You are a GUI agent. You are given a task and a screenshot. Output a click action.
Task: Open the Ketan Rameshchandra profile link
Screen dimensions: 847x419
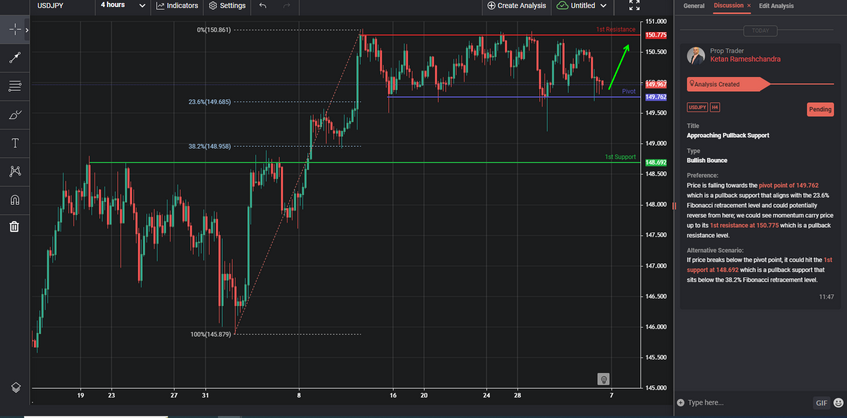745,59
